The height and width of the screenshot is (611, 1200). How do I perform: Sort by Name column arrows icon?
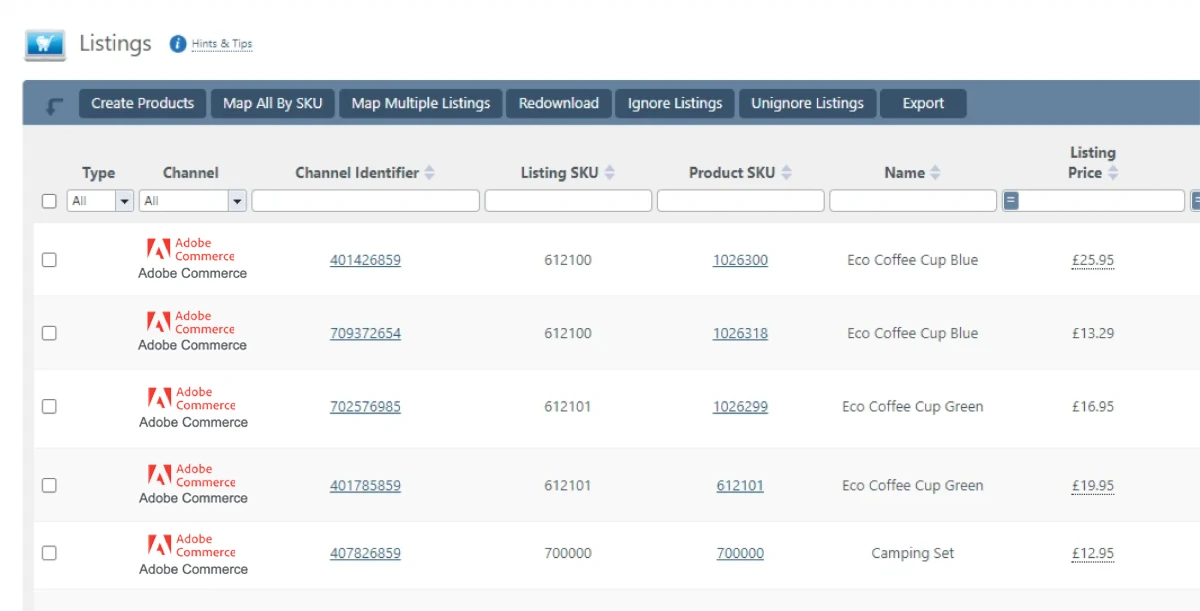pyautogui.click(x=935, y=173)
